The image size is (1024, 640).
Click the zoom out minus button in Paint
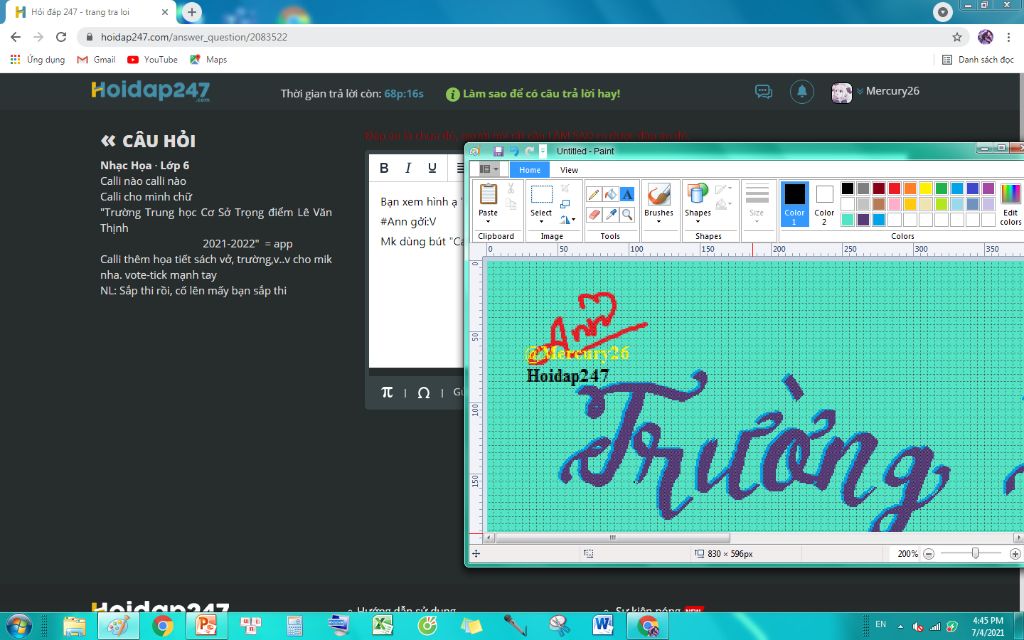(928, 554)
